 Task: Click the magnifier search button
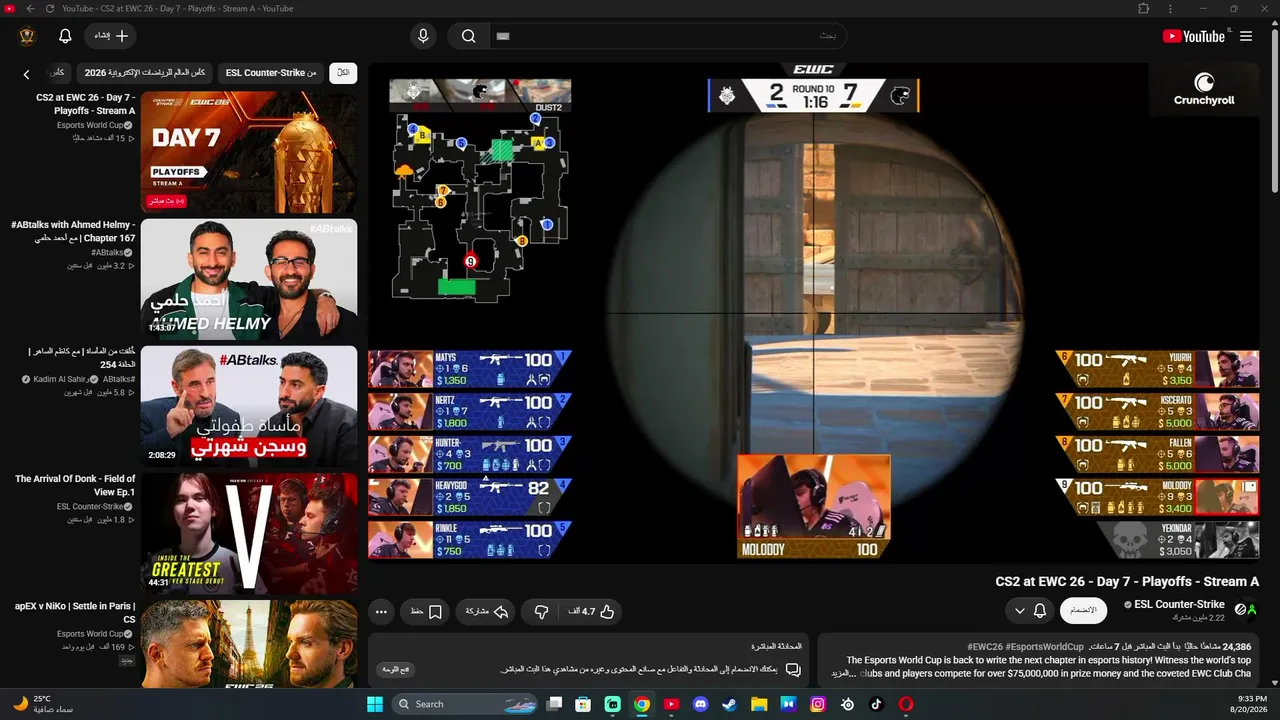(468, 36)
